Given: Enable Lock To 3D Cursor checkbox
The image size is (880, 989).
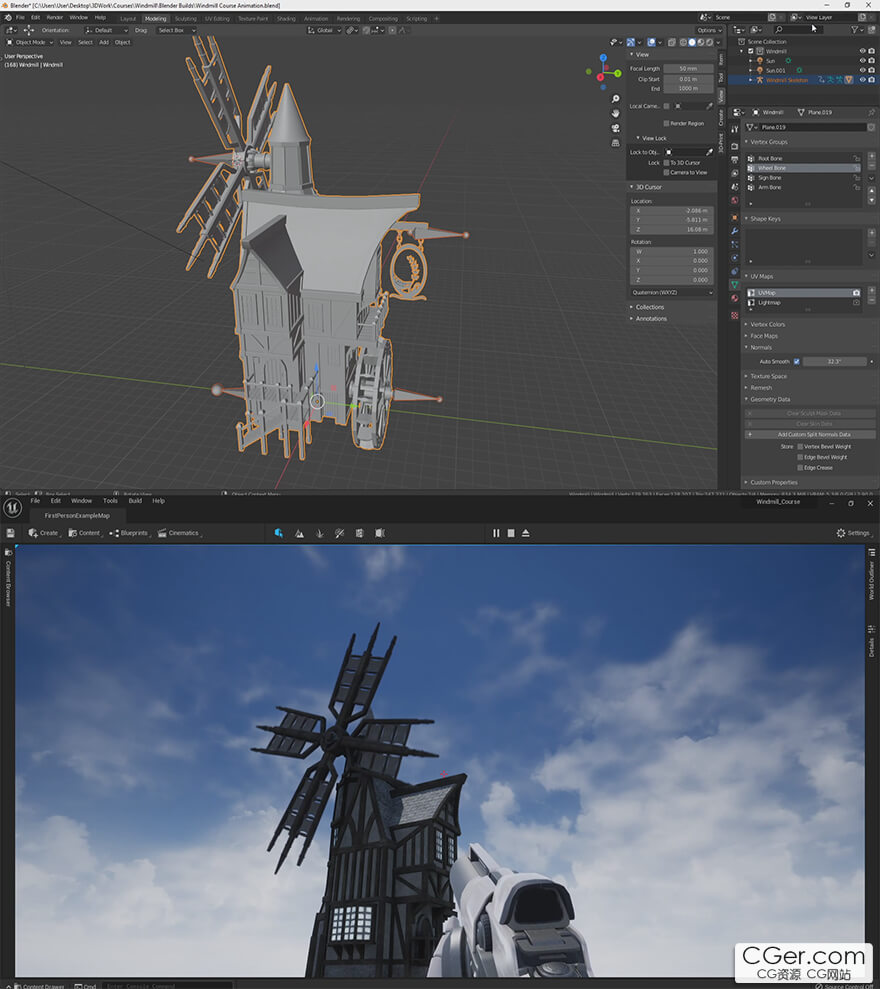Looking at the screenshot, I should 666,163.
